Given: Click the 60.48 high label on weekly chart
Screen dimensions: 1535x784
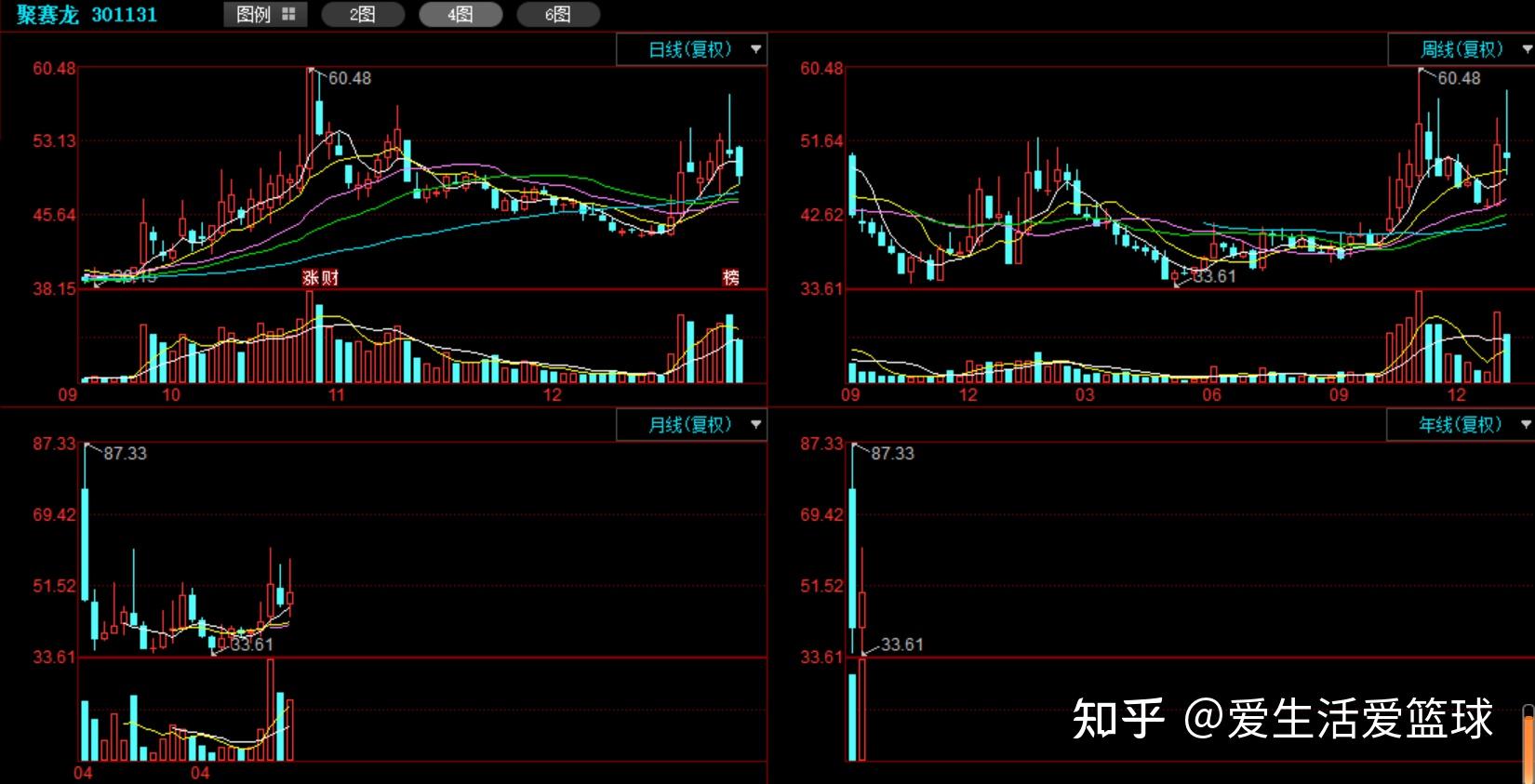Looking at the screenshot, I should (1459, 79).
